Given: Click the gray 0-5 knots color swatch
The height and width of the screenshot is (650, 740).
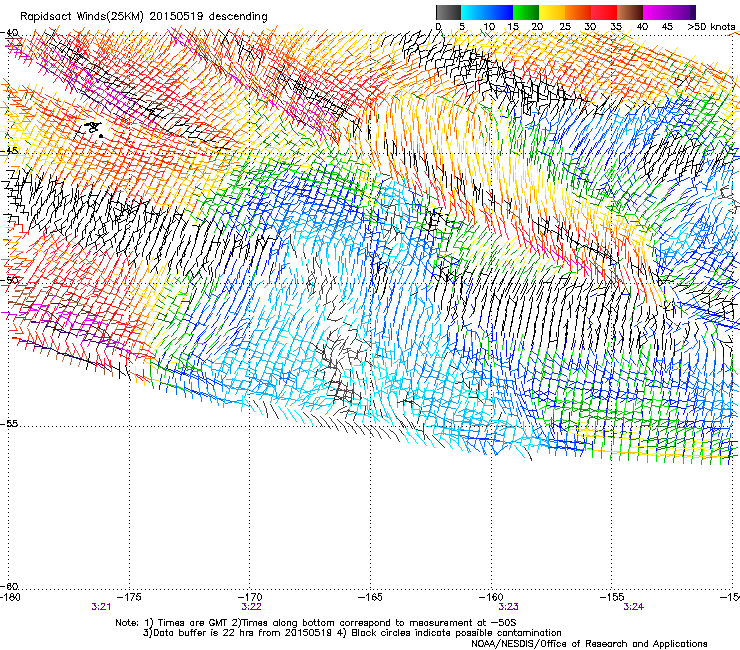Looking at the screenshot, I should 448,12.
